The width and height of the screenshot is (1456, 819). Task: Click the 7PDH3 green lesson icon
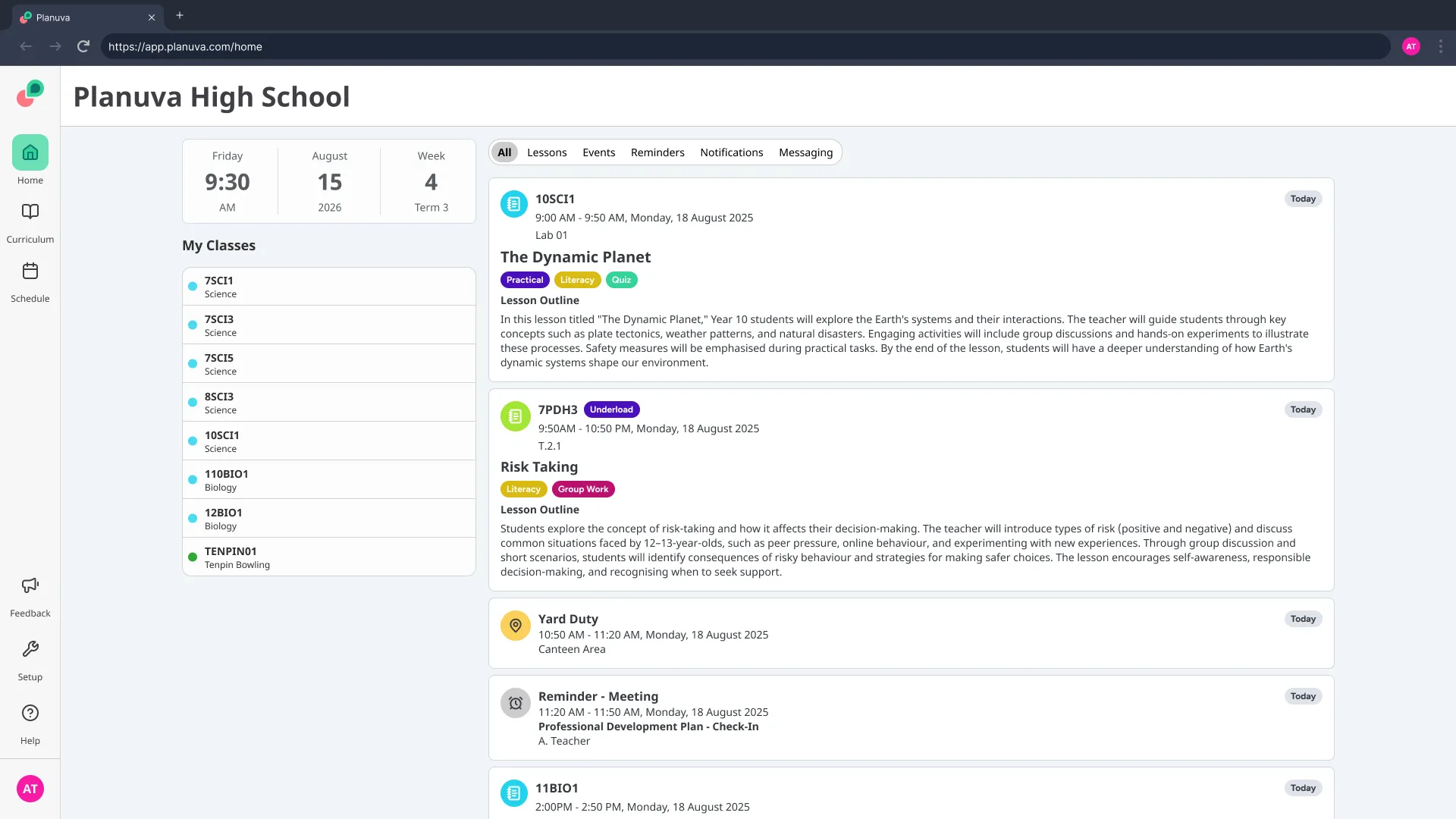515,416
